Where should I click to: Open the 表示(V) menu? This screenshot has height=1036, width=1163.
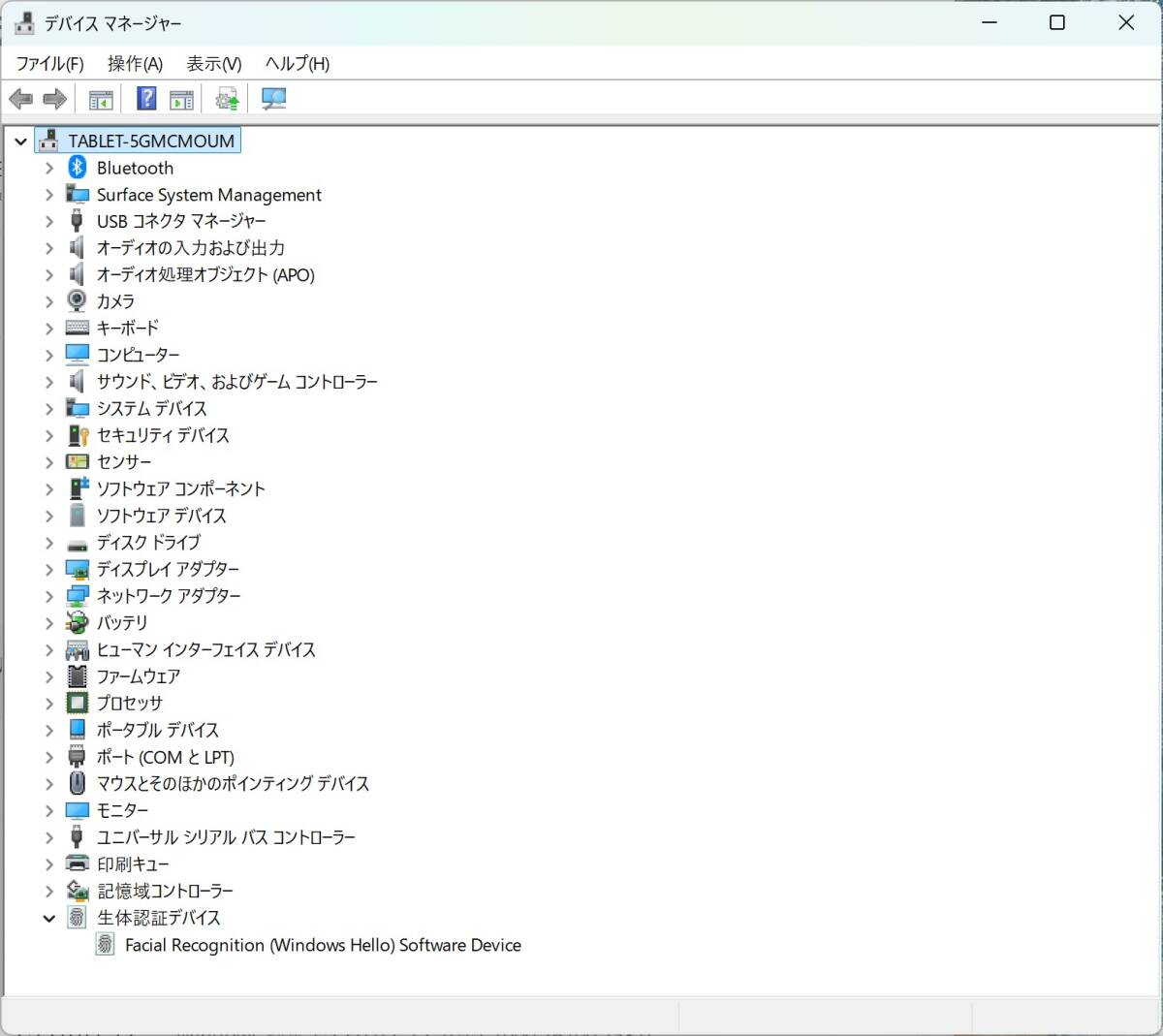213,64
